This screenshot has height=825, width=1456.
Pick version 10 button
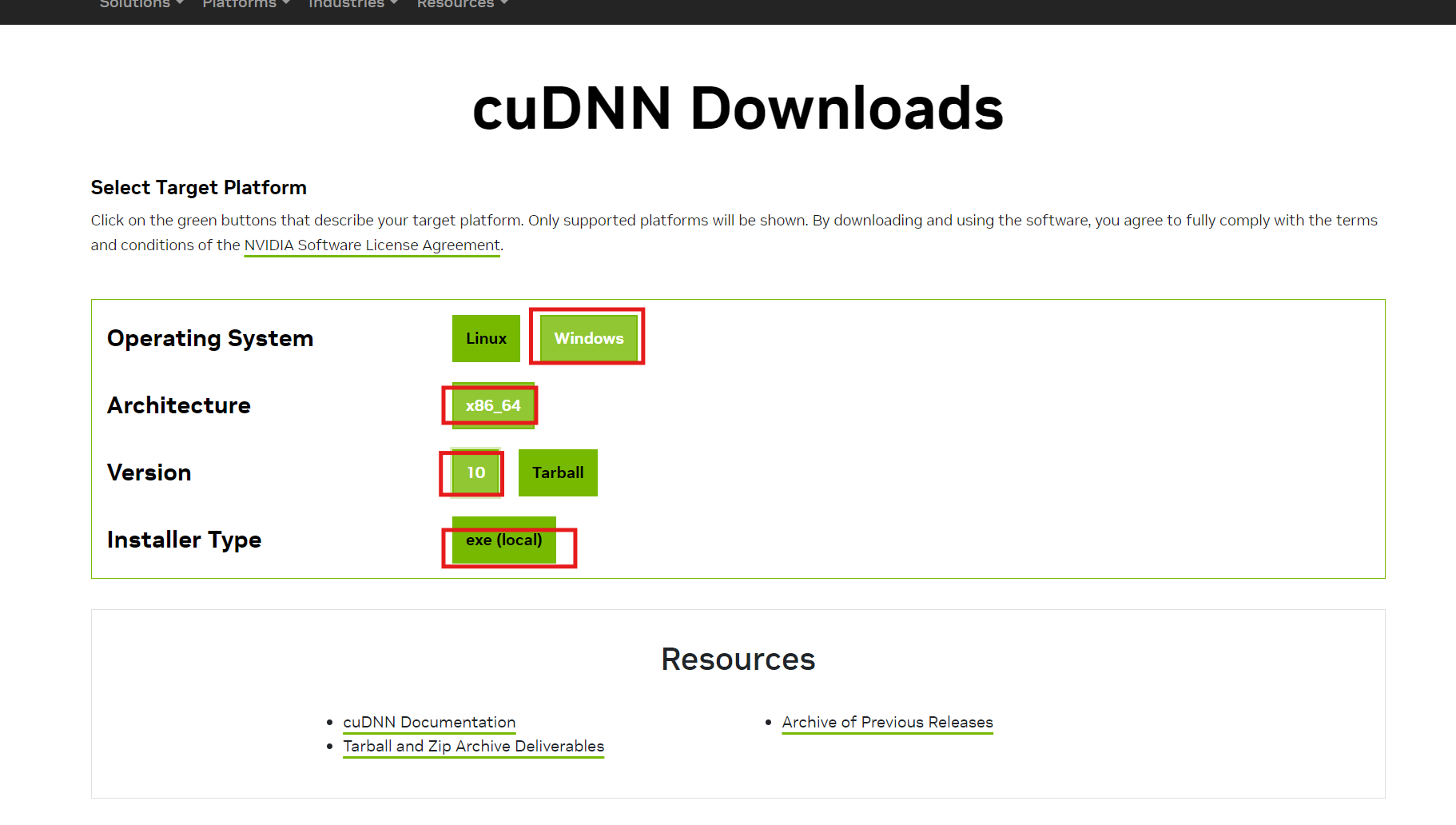pos(476,472)
